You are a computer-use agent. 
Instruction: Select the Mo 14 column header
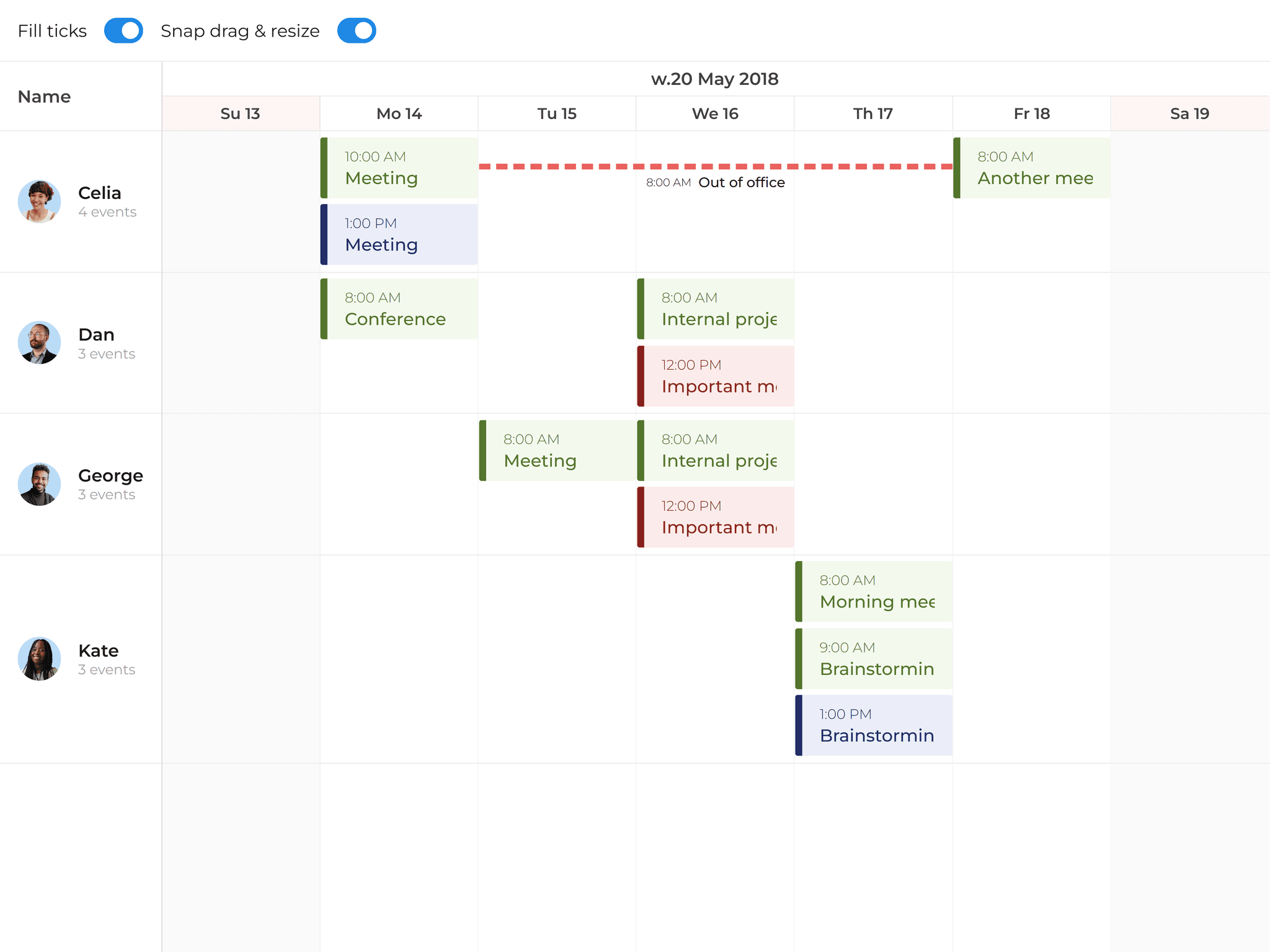point(399,113)
